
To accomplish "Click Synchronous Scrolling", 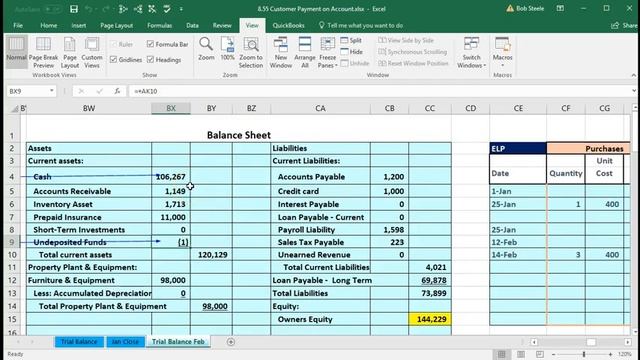I will [x=412, y=52].
